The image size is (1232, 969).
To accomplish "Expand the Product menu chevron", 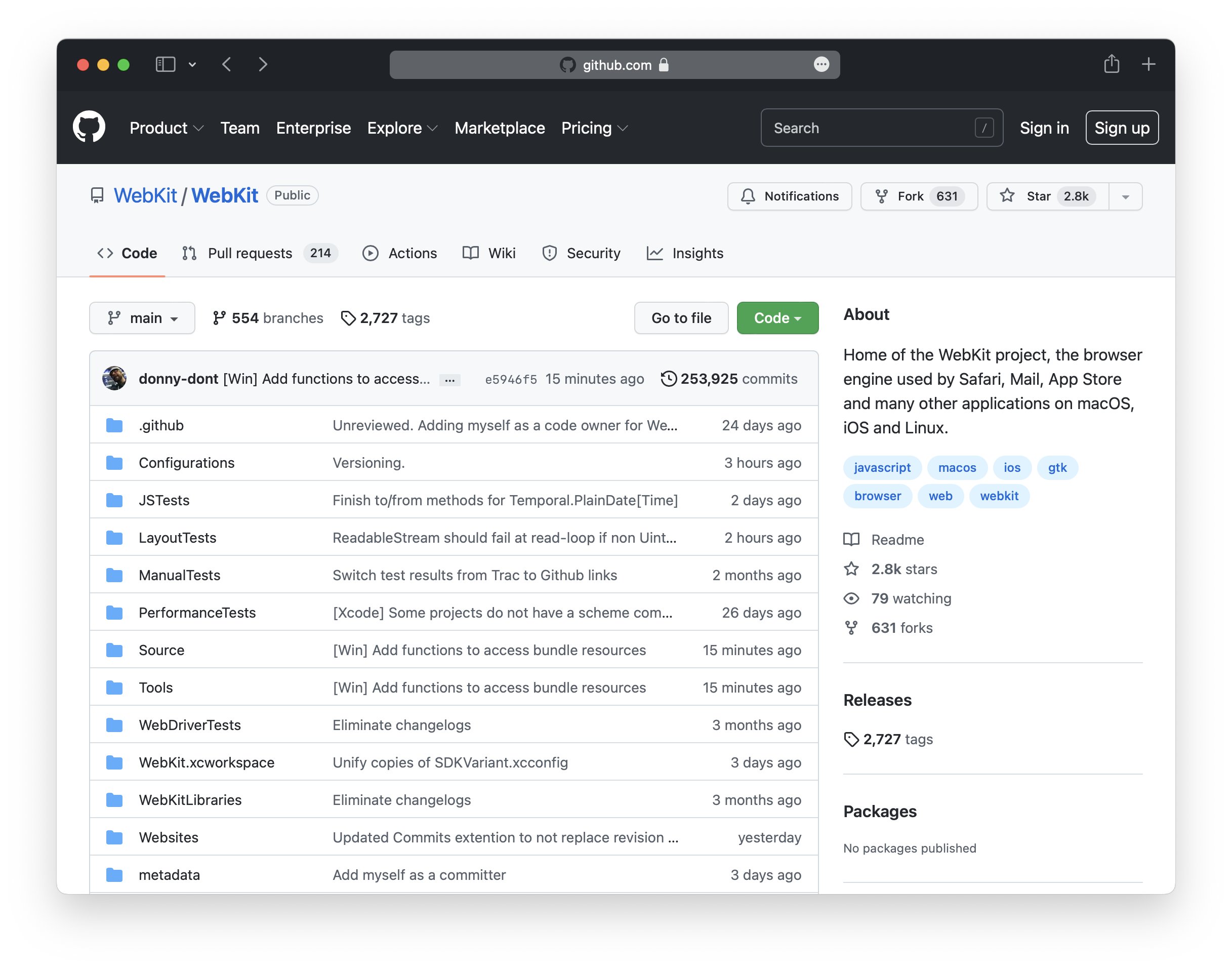I will (199, 128).
